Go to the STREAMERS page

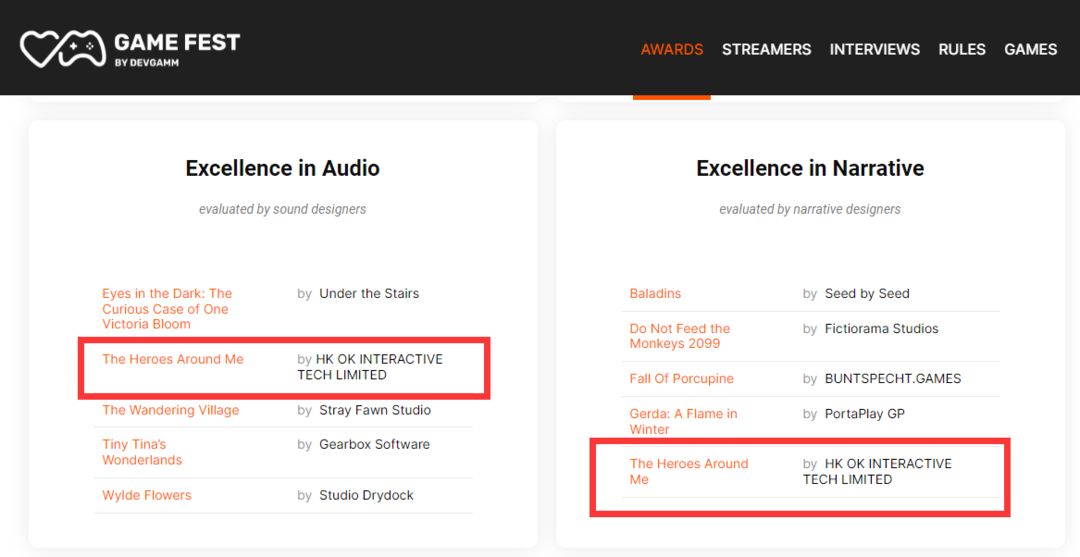[x=766, y=50]
